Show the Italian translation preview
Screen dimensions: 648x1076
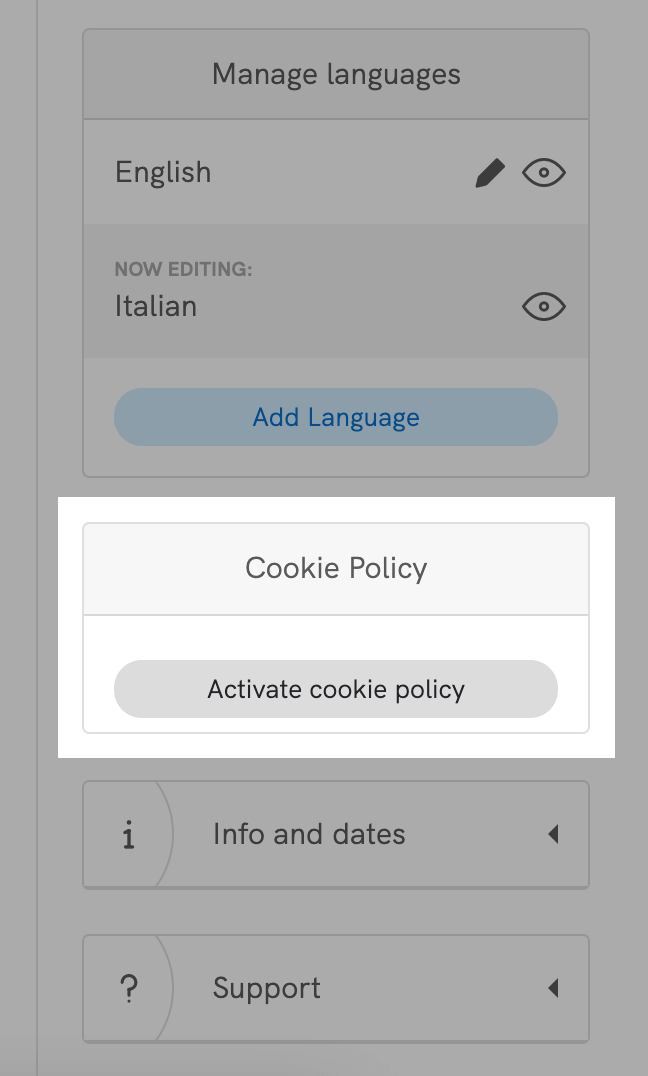(543, 307)
